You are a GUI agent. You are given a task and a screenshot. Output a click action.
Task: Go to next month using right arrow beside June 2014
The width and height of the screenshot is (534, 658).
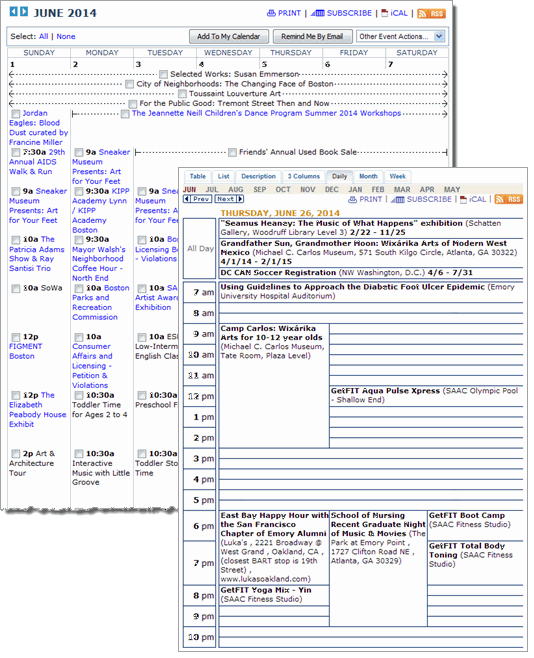(24, 12)
